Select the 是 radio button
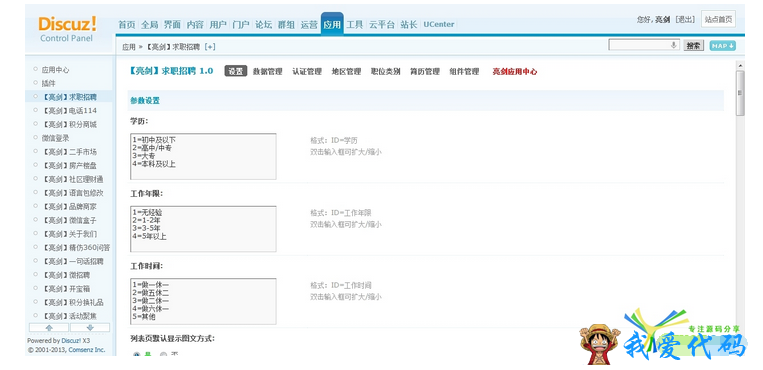Screen dimensions: 763x370 click(136, 355)
